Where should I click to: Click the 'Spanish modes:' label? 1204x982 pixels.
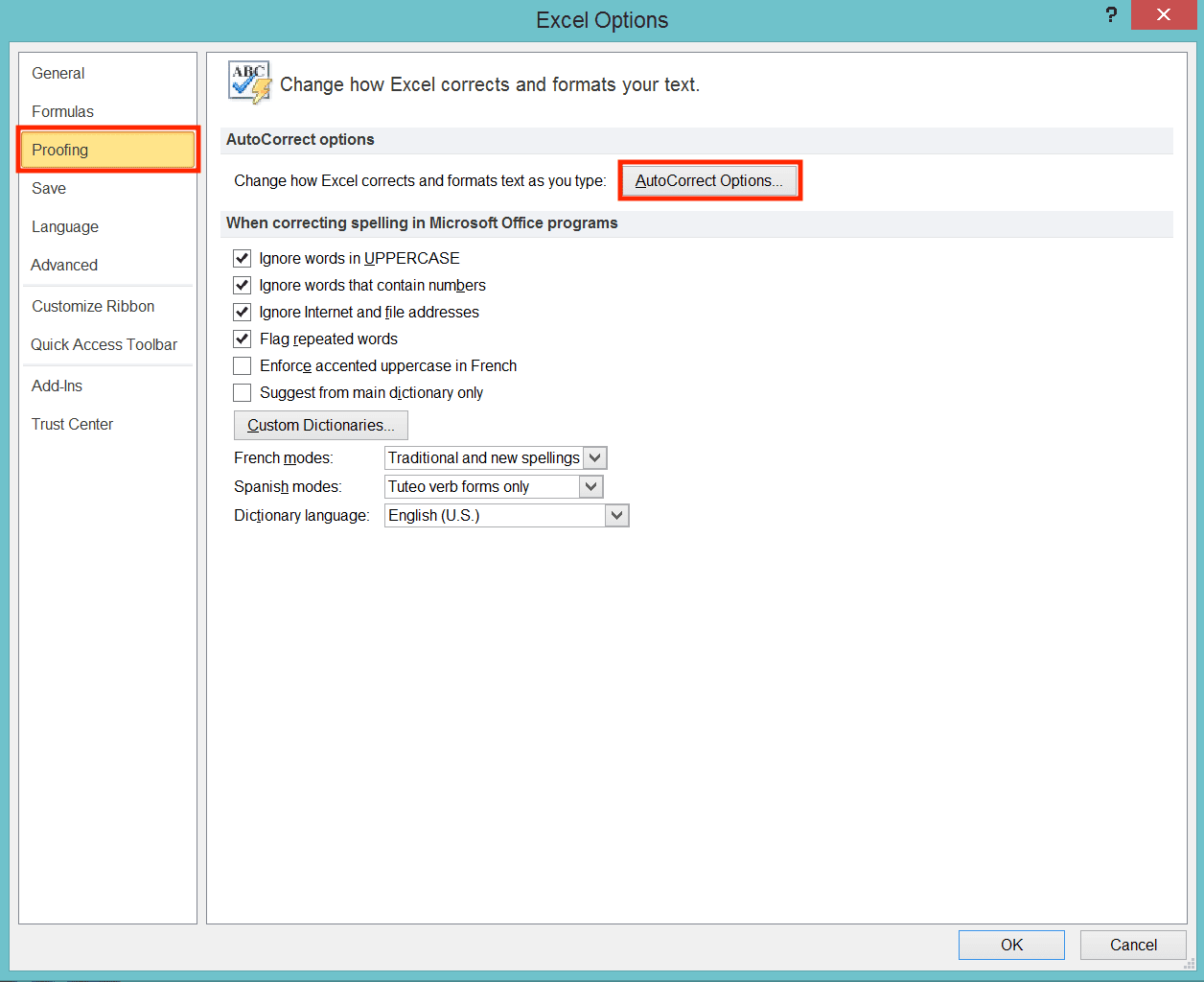(x=288, y=487)
